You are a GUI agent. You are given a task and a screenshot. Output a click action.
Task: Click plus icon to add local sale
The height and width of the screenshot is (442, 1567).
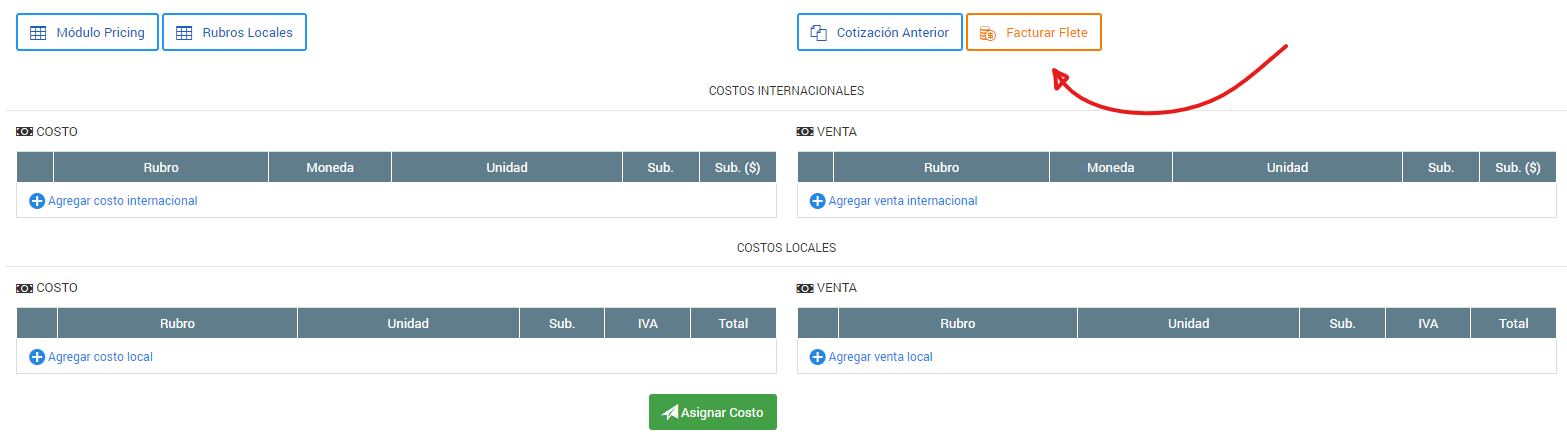coord(817,357)
